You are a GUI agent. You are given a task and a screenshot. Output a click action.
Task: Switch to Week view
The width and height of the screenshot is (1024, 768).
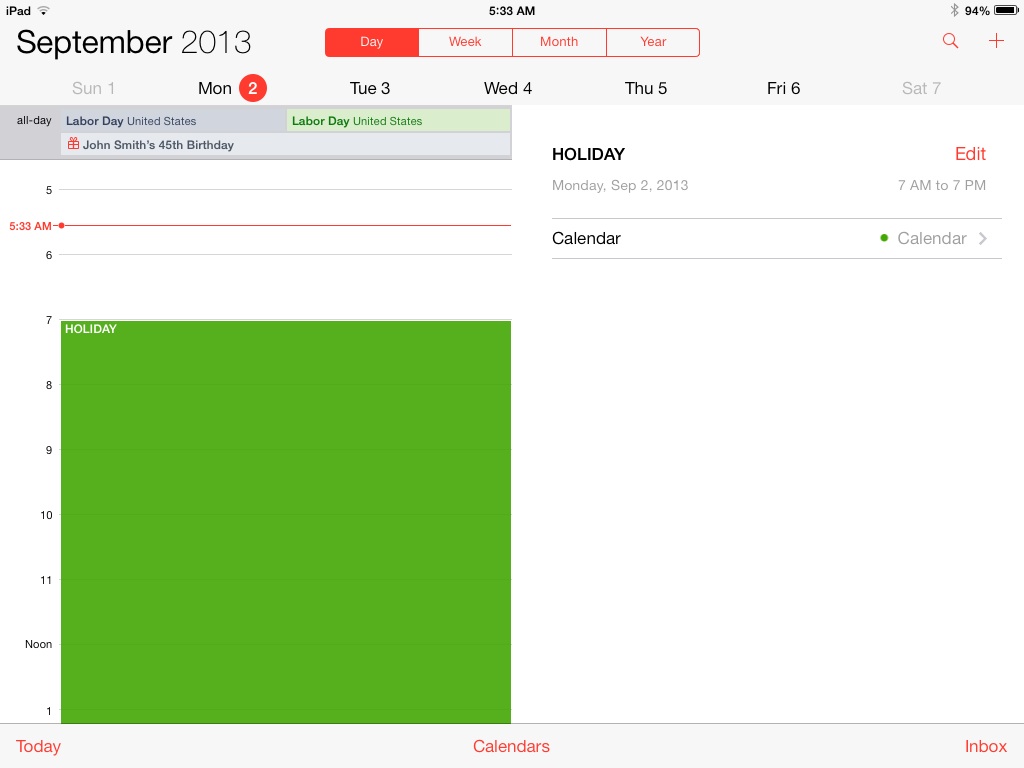click(465, 42)
